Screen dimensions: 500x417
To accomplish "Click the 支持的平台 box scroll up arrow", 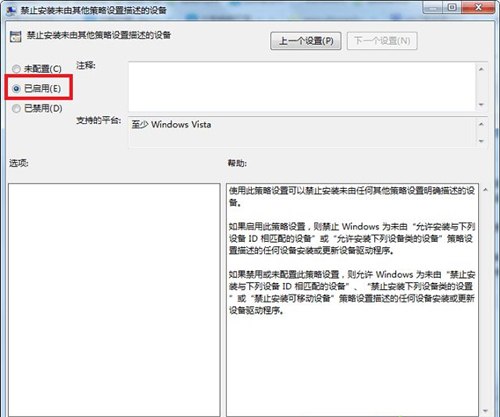I will click(x=481, y=124).
